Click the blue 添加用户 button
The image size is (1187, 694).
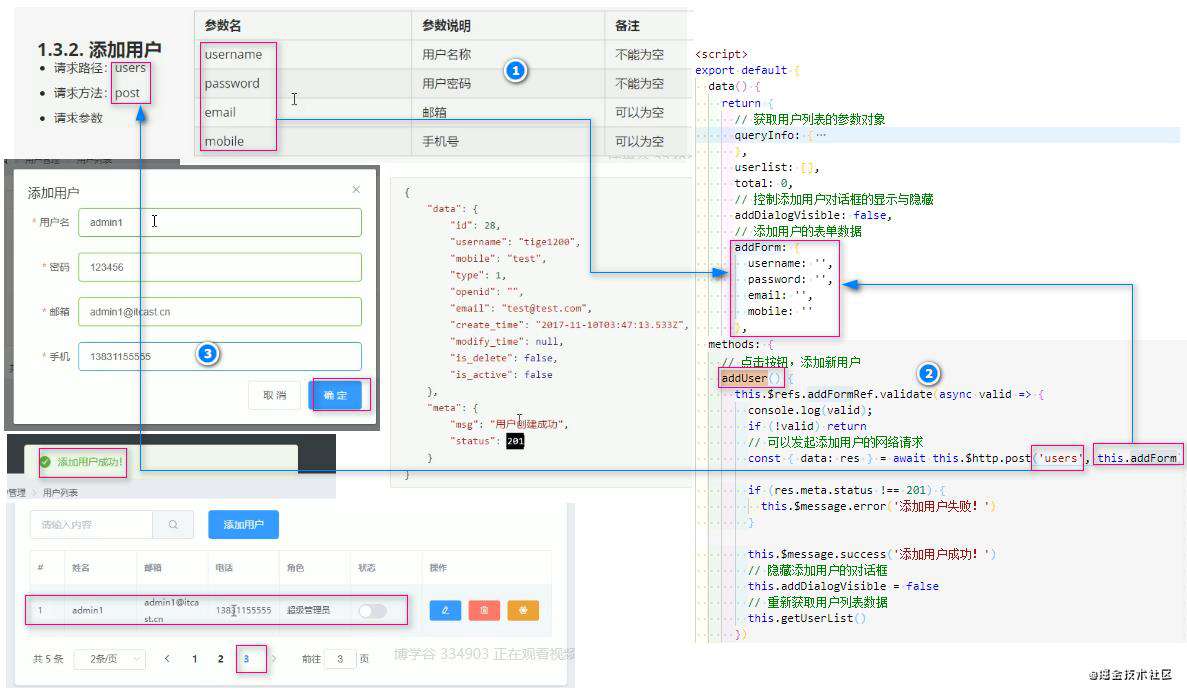(244, 524)
